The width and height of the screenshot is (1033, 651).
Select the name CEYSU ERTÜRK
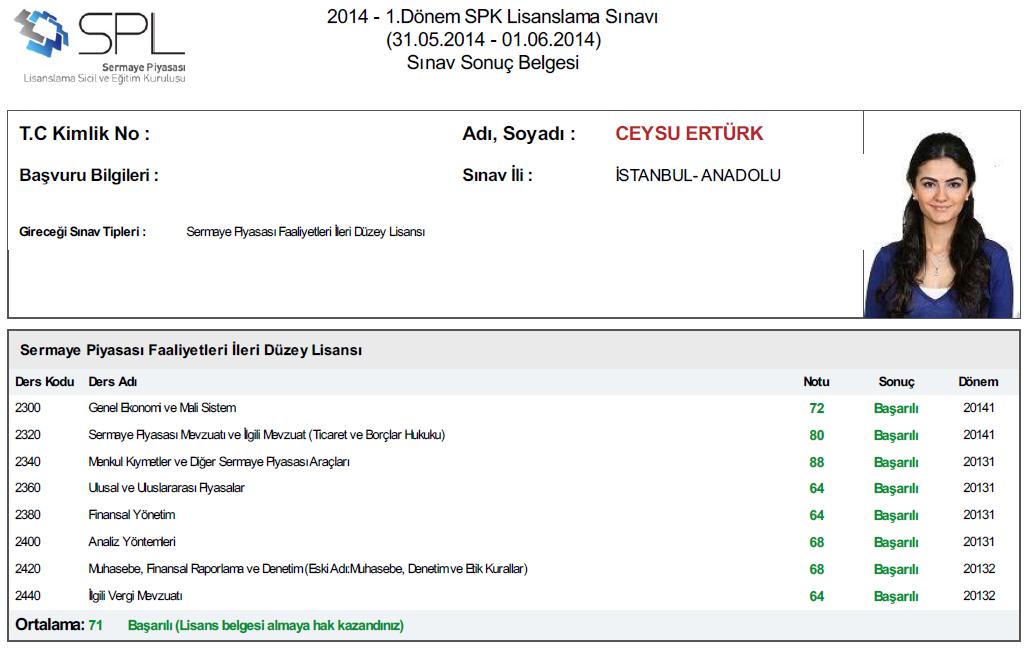pos(689,133)
